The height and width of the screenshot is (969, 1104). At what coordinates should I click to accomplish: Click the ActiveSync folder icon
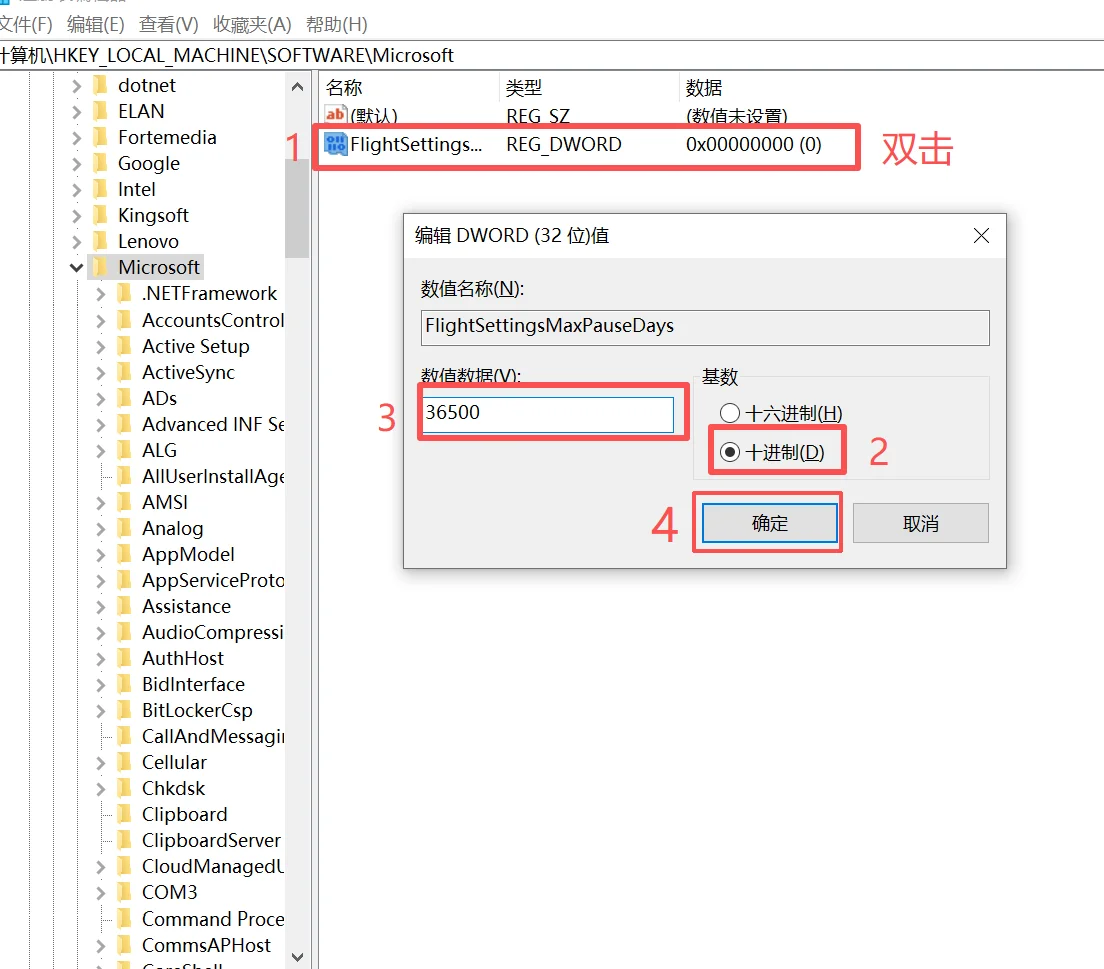click(x=125, y=373)
